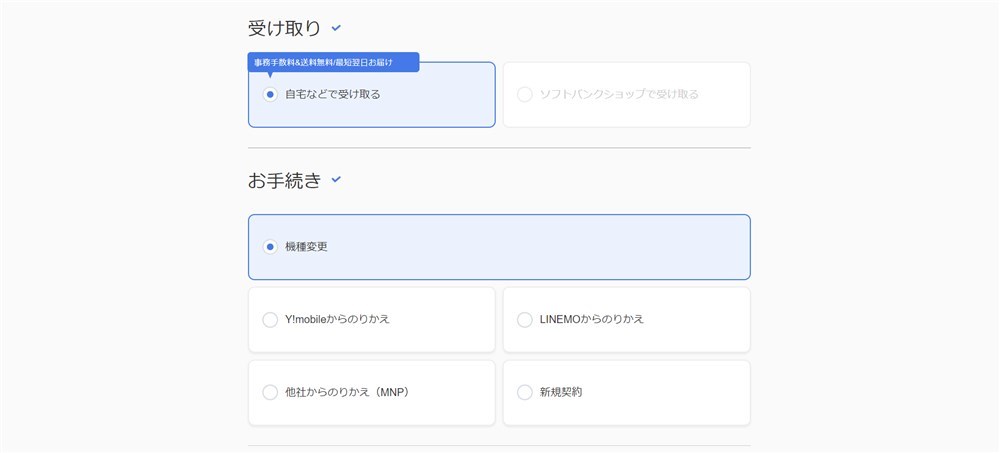The height and width of the screenshot is (453, 1000).
Task: Click the 事務手数料&送料無料 tooltip badge
Action: pos(333,63)
